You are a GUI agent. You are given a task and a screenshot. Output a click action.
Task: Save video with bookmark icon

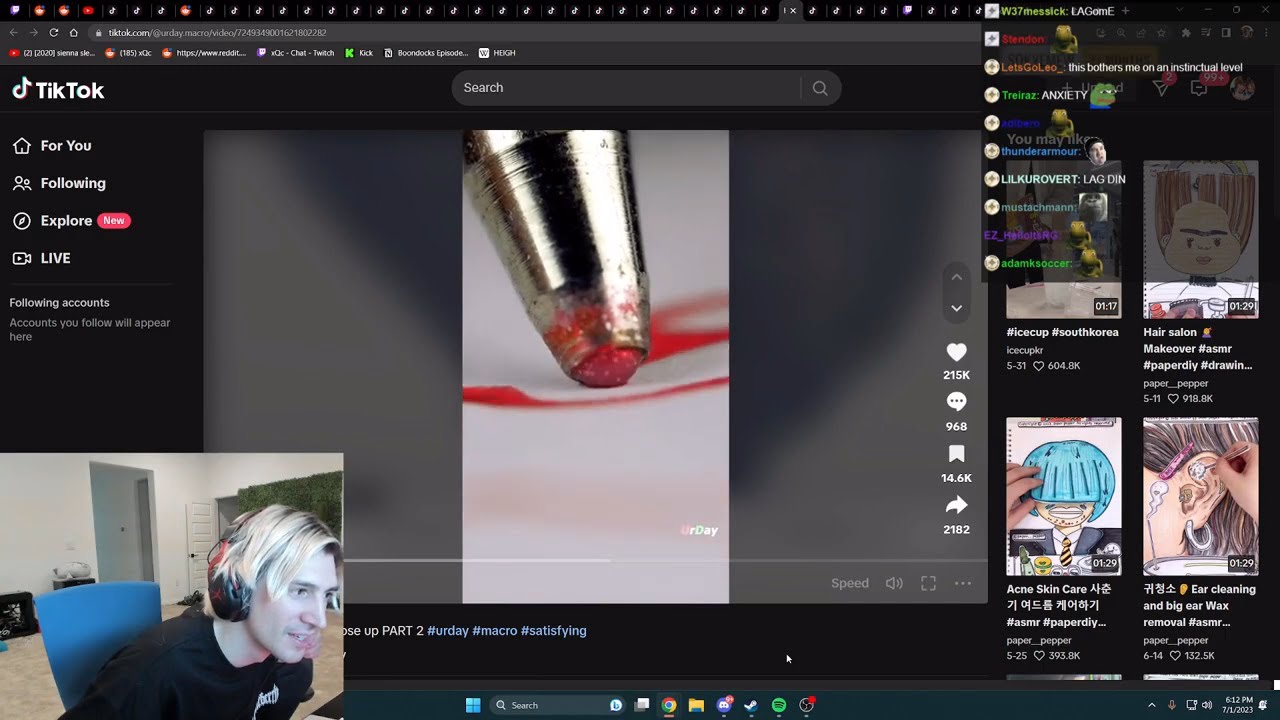956,454
